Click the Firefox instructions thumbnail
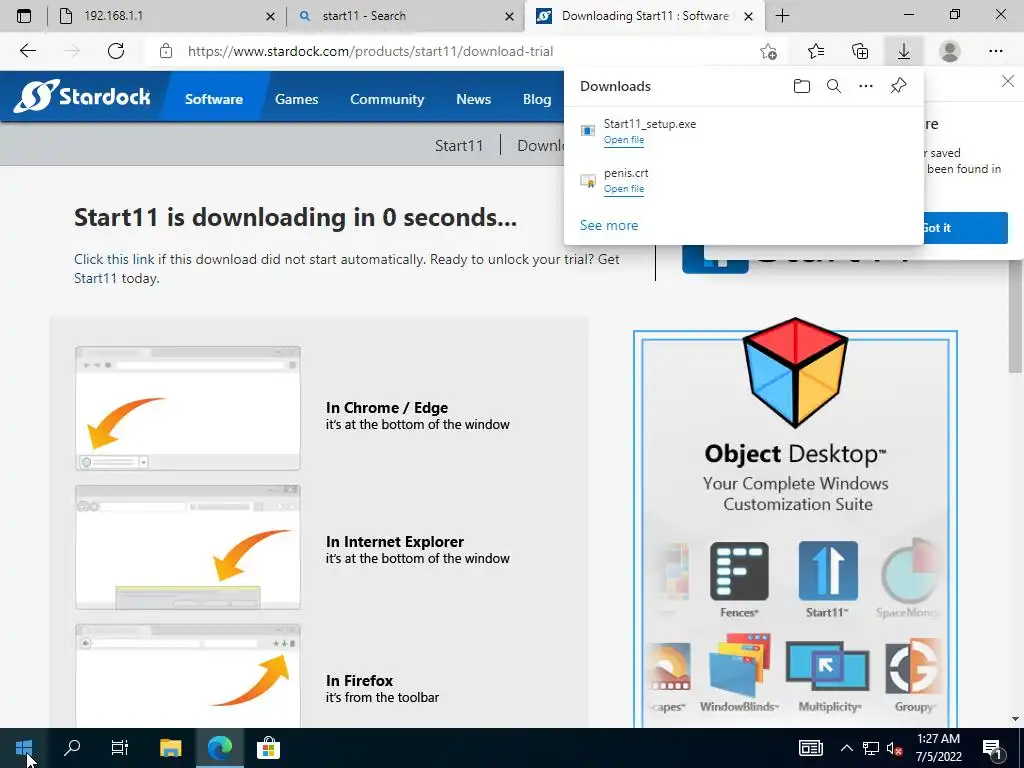This screenshot has height=768, width=1024. point(188,675)
